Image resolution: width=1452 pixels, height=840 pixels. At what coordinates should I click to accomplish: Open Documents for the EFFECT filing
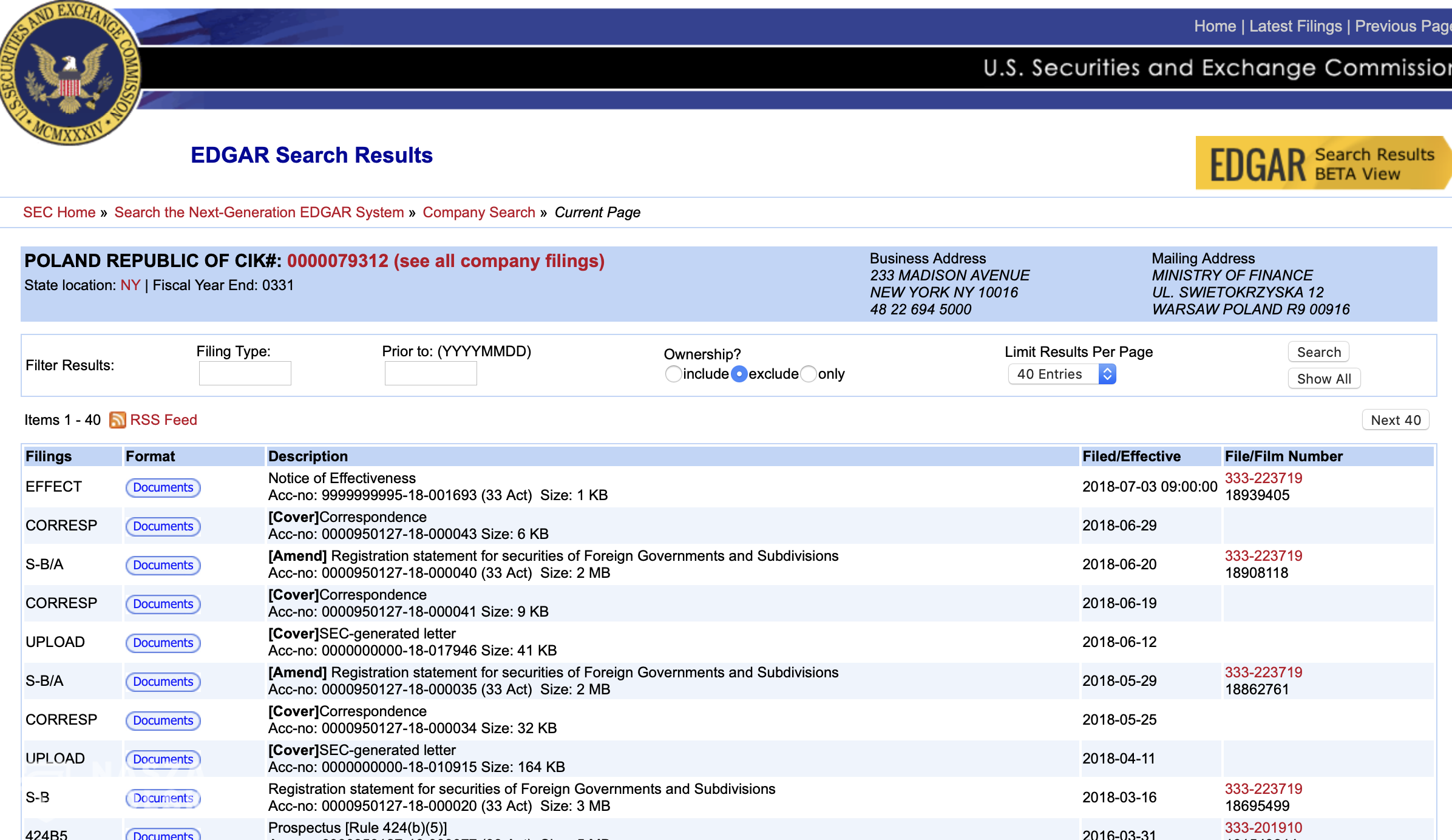[x=163, y=487]
